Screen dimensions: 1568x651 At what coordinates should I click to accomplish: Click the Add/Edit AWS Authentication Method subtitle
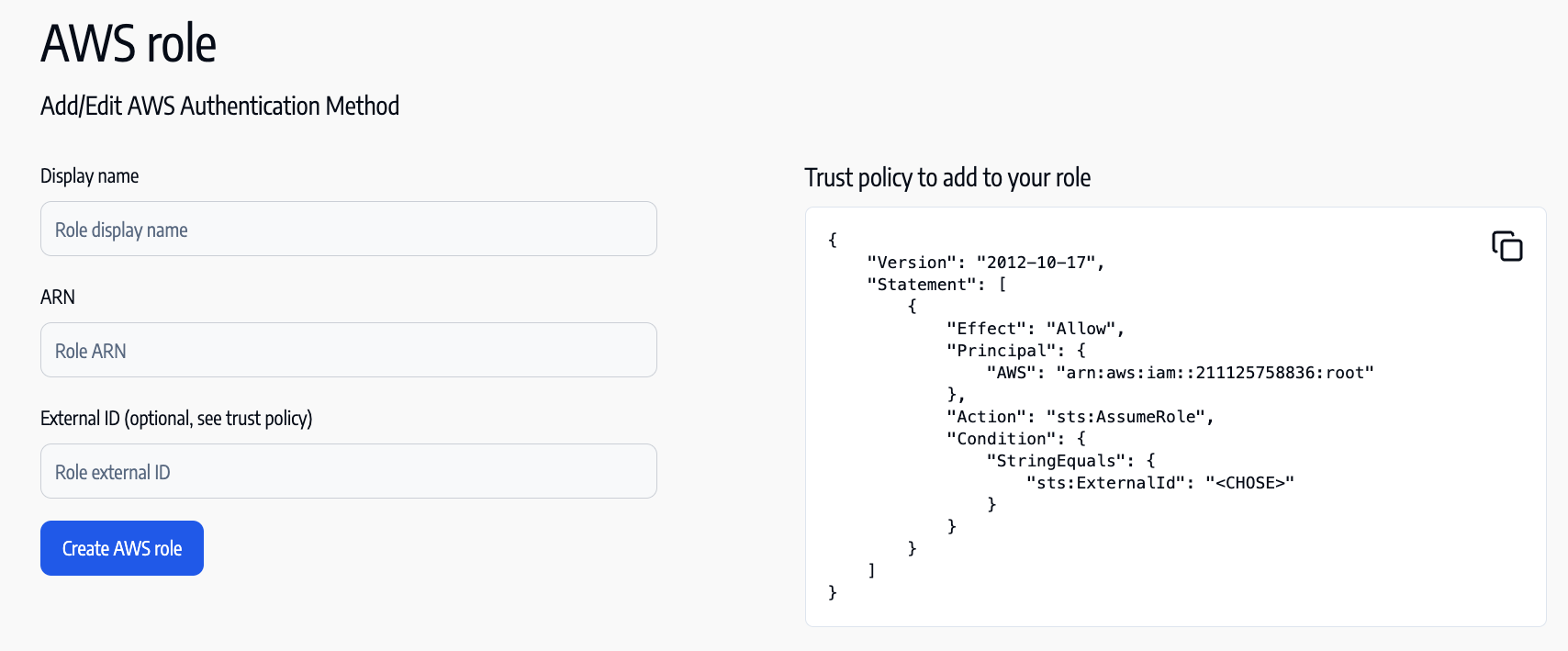219,107
